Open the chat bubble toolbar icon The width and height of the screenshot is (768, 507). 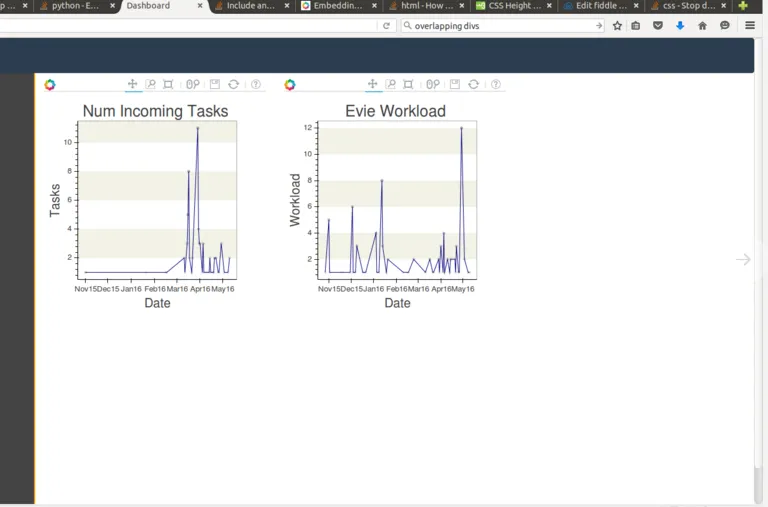coord(724,26)
